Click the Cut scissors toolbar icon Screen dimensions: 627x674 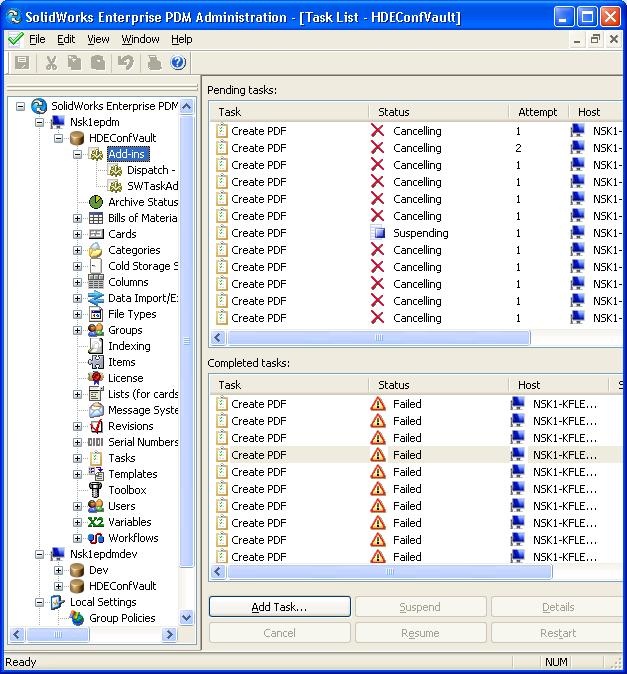51,63
